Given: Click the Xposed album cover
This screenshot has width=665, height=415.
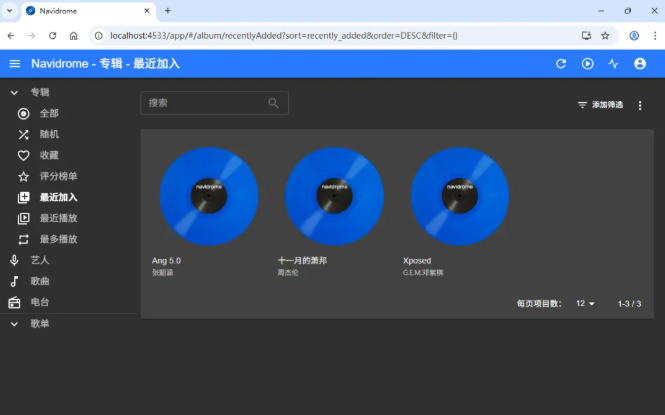Looking at the screenshot, I should (460, 196).
